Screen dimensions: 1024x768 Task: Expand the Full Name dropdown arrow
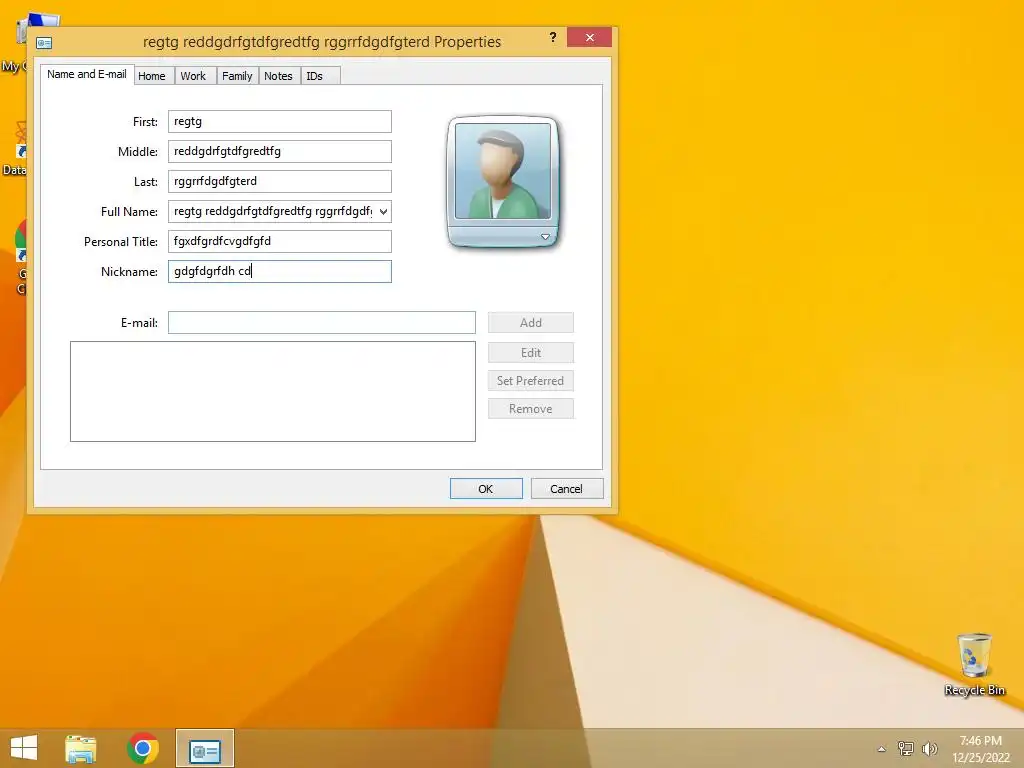click(x=383, y=212)
